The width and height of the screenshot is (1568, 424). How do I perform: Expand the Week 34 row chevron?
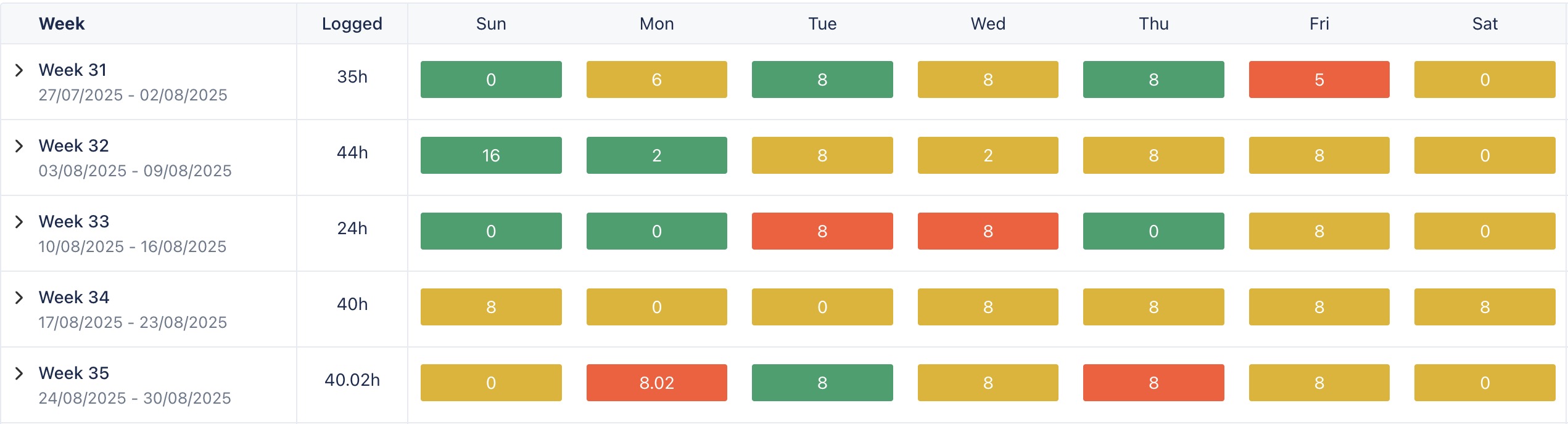click(x=19, y=298)
